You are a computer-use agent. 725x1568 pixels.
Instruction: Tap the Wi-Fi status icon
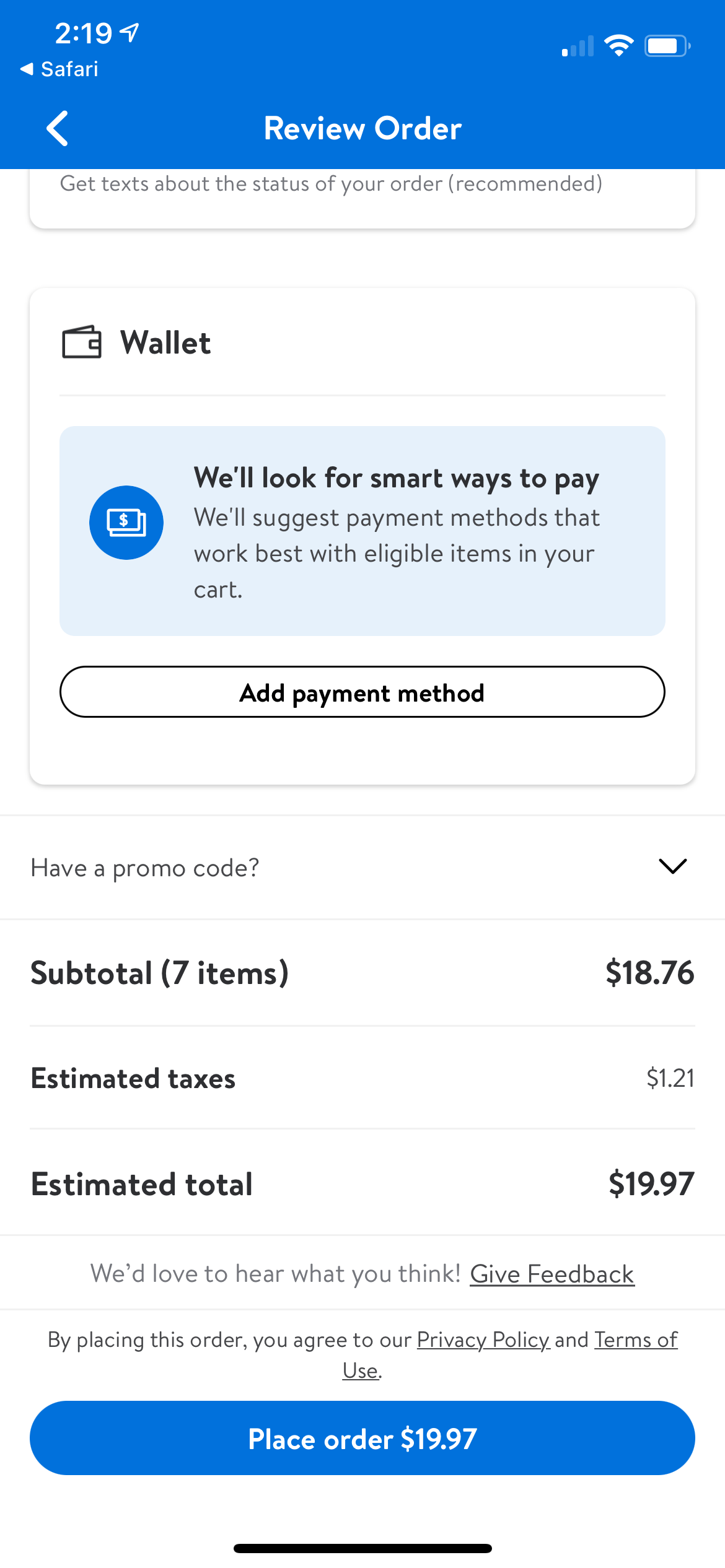618,46
